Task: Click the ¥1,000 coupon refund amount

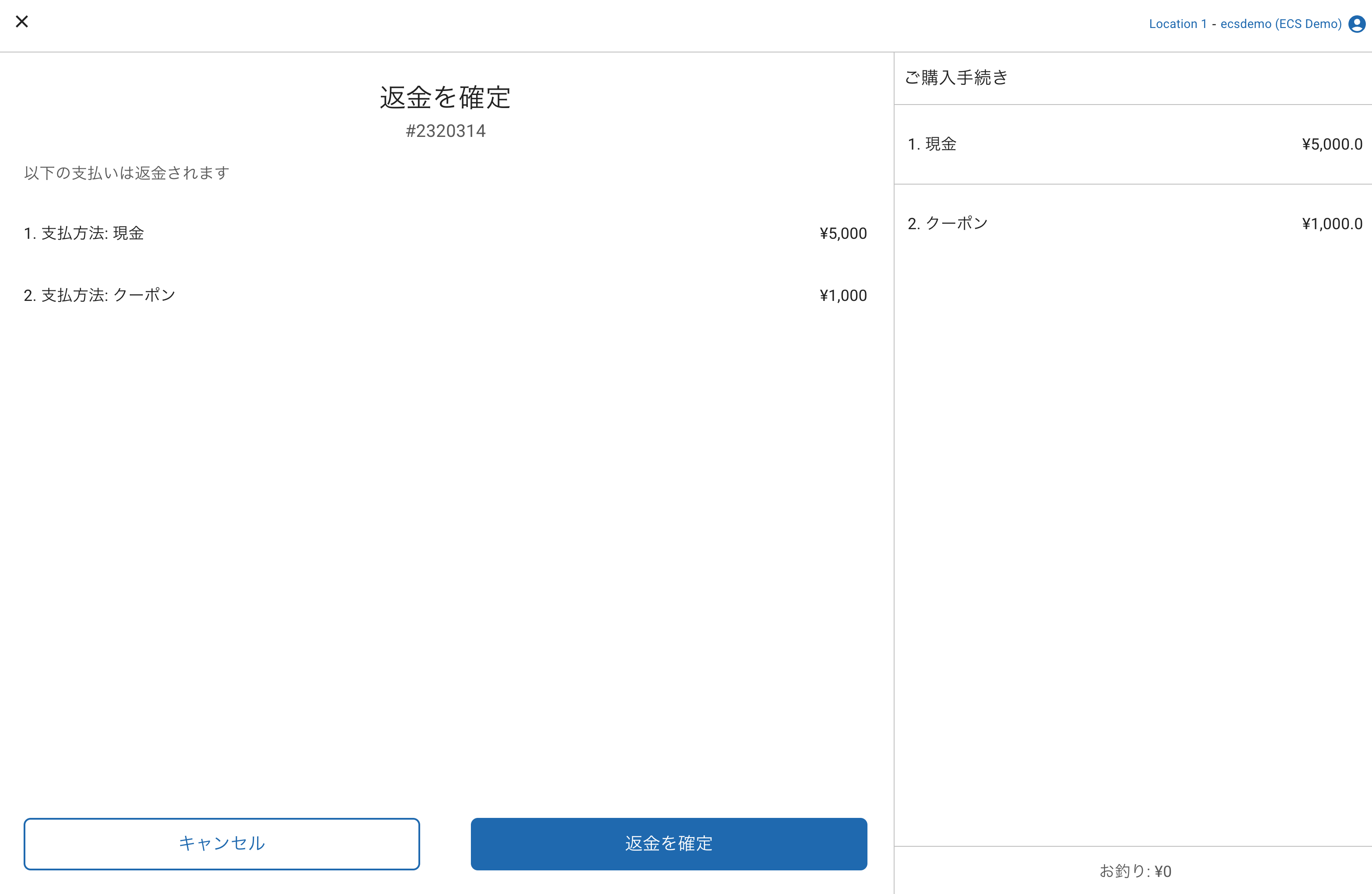Action: click(x=843, y=295)
